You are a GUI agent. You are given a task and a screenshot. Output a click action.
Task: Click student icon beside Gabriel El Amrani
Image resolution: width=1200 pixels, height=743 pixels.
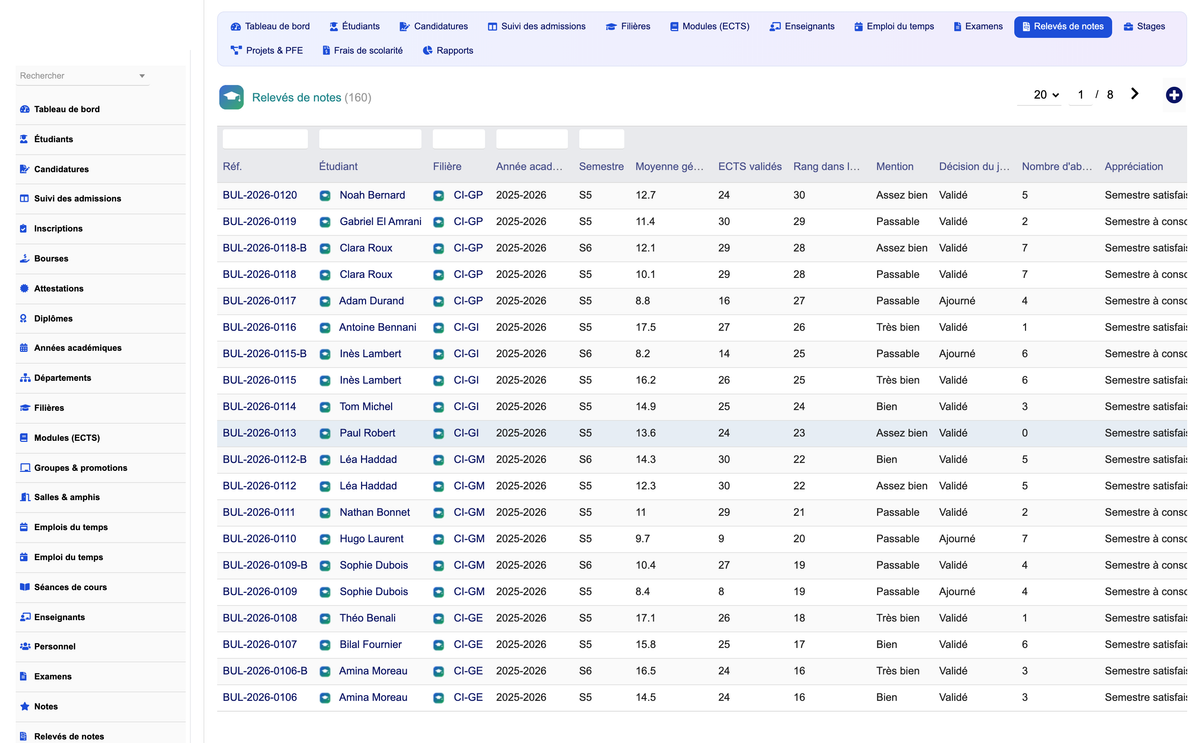325,222
